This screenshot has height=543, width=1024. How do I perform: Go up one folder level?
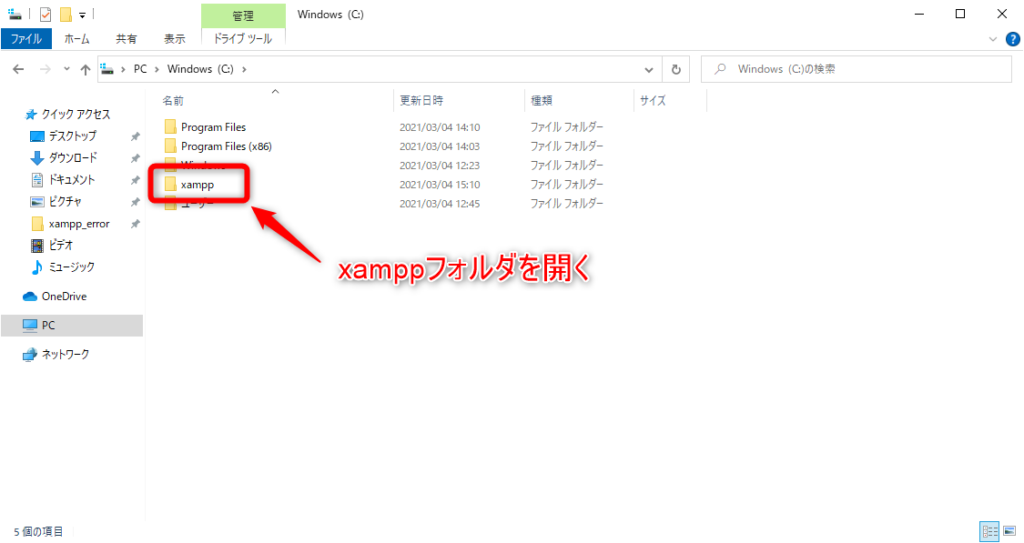coord(85,69)
